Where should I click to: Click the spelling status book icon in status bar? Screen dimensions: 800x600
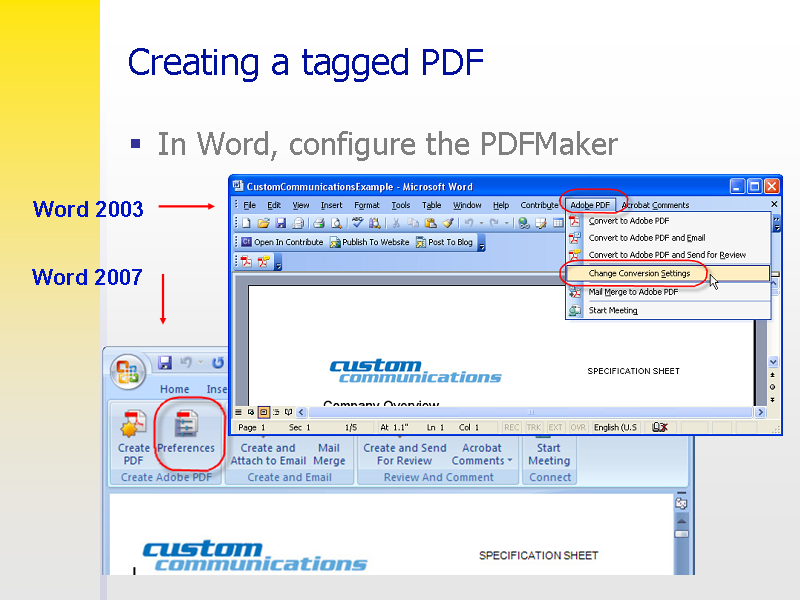(x=660, y=427)
